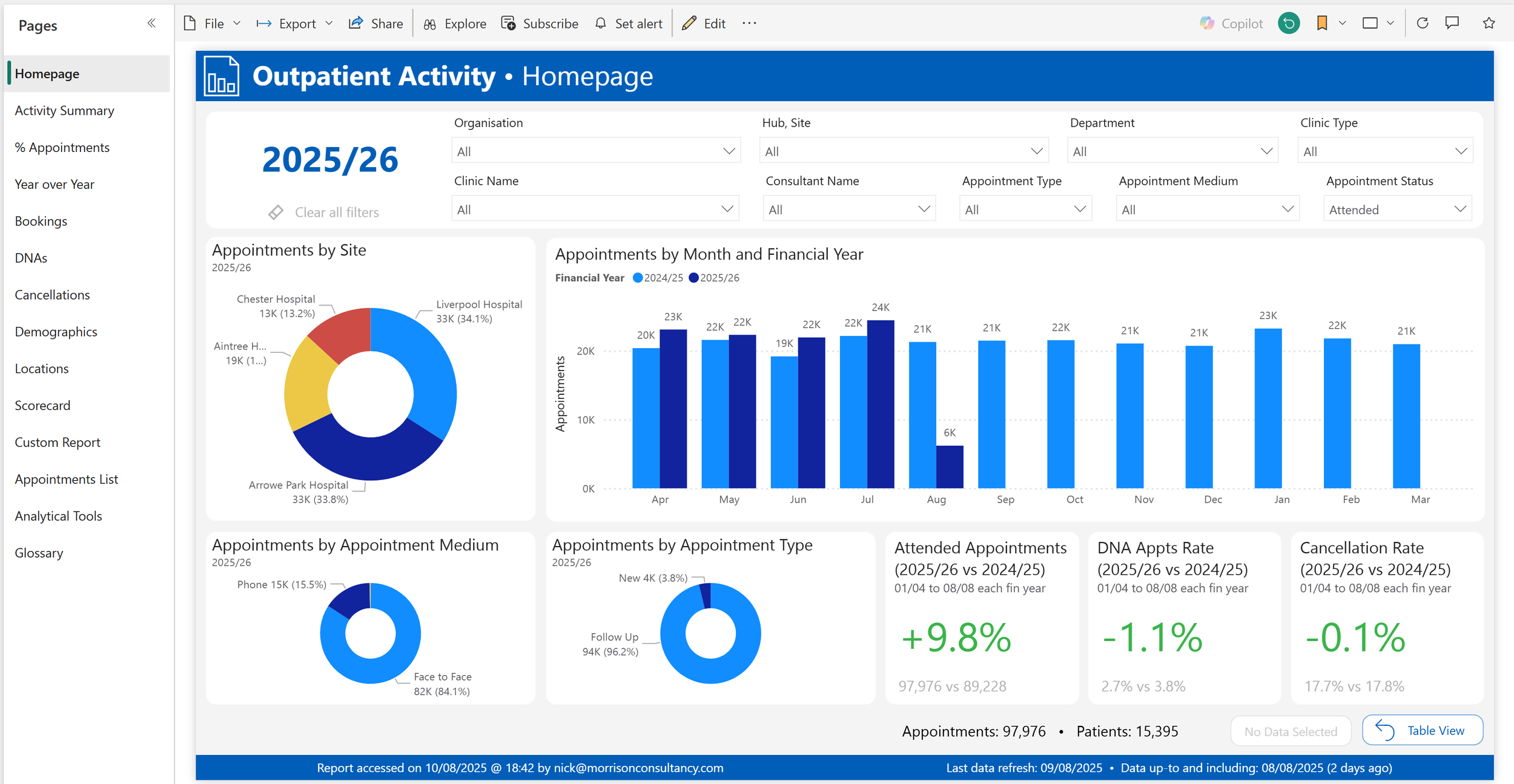The height and width of the screenshot is (784, 1514).
Task: Click the refresh visuals icon
Action: pos(1423,23)
